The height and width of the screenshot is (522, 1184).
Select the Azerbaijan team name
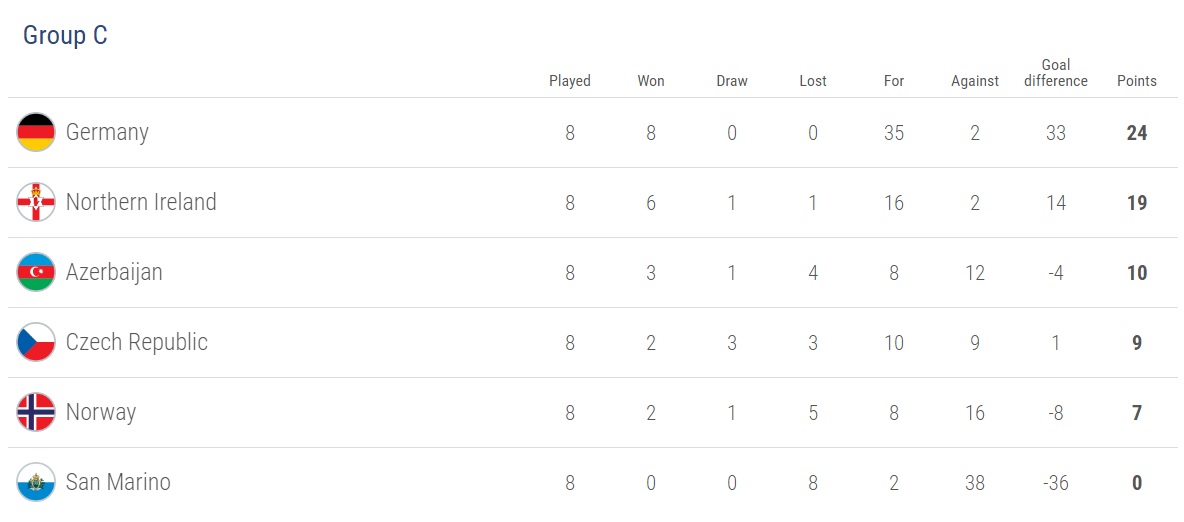pyautogui.click(x=114, y=272)
